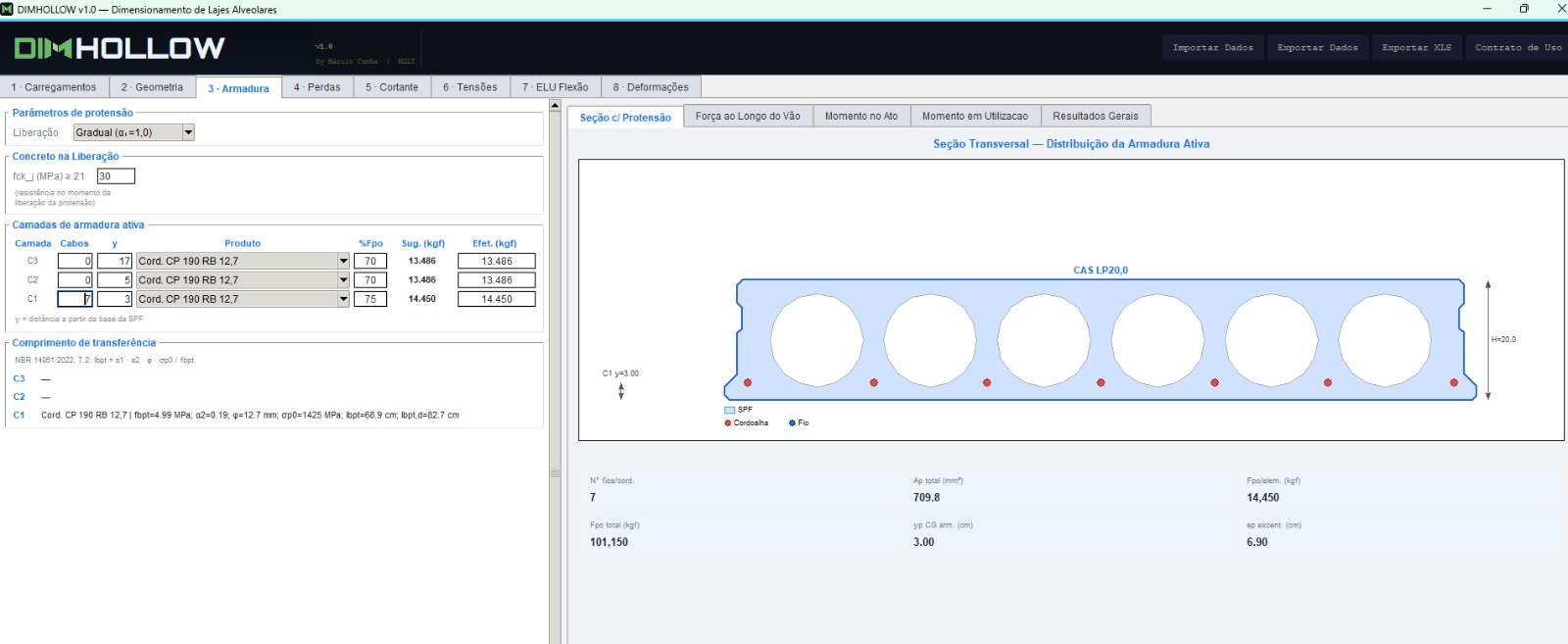Select the Seção c/ Protensão tab
Image resolution: width=1568 pixels, height=644 pixels.
625,117
